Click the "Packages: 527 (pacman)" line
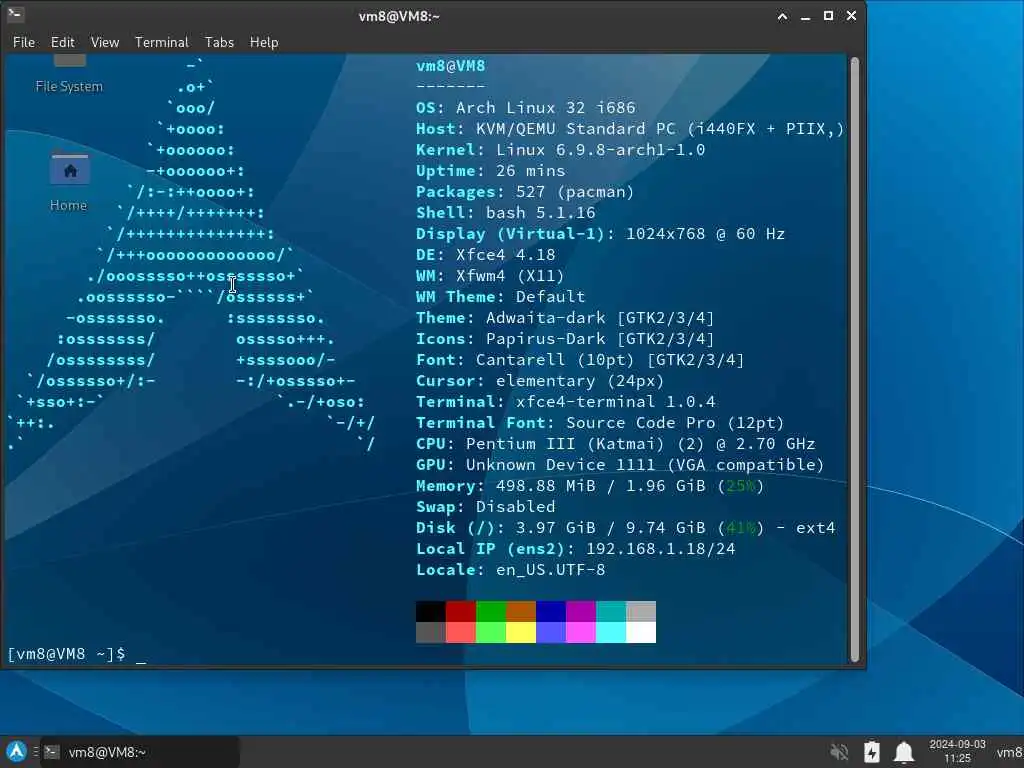 [x=525, y=191]
